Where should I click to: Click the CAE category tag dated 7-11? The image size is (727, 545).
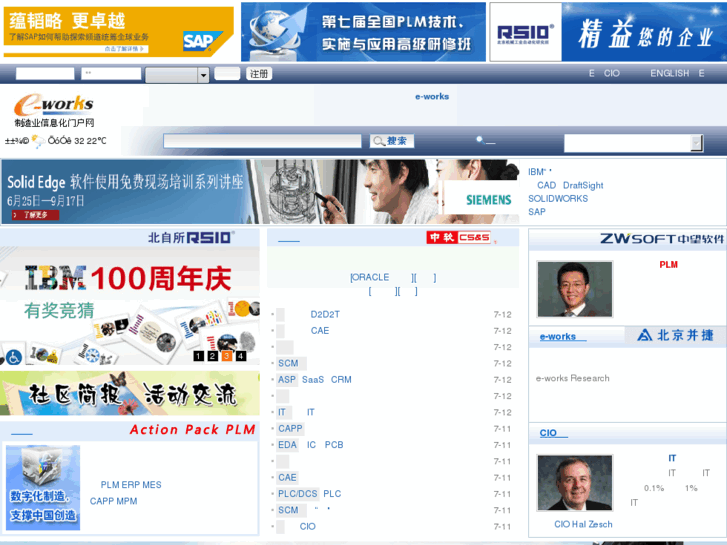pos(287,477)
